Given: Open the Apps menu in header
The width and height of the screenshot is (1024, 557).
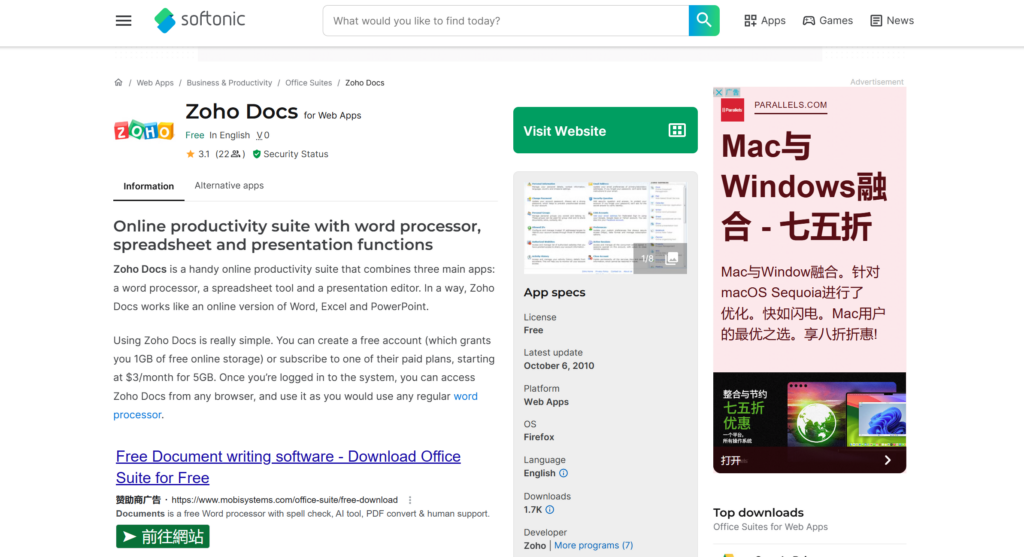Looking at the screenshot, I should click(x=765, y=21).
